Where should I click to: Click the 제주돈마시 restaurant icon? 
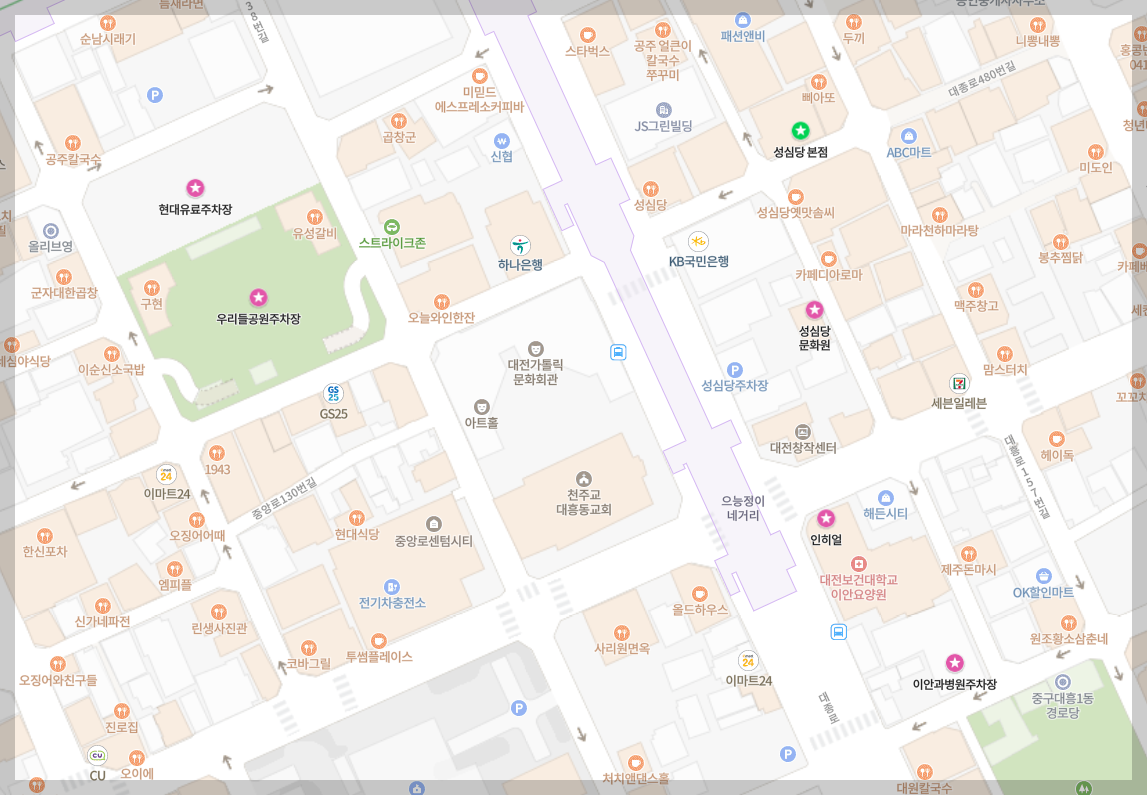(969, 554)
